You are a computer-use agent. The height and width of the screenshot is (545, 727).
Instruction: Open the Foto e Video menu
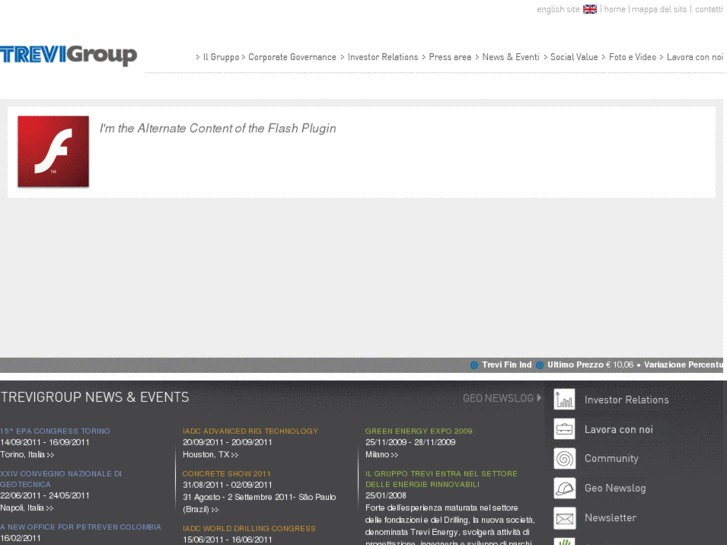pos(632,57)
